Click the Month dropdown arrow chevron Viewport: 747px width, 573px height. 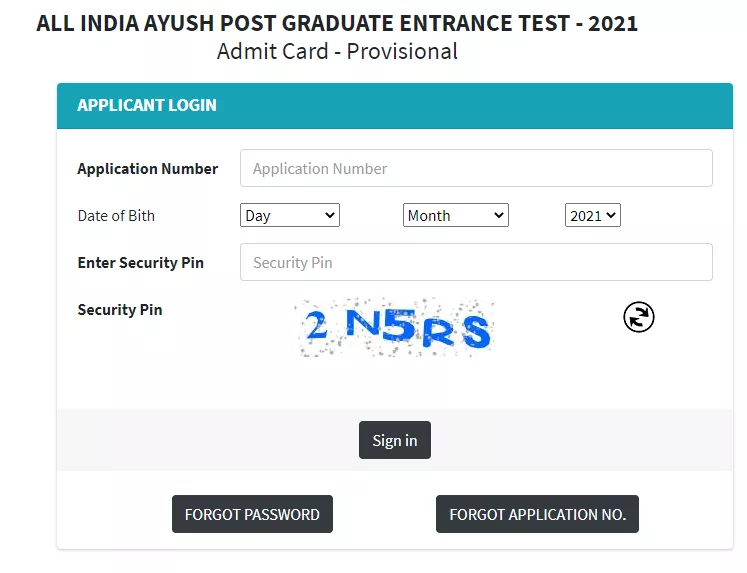[x=499, y=215]
